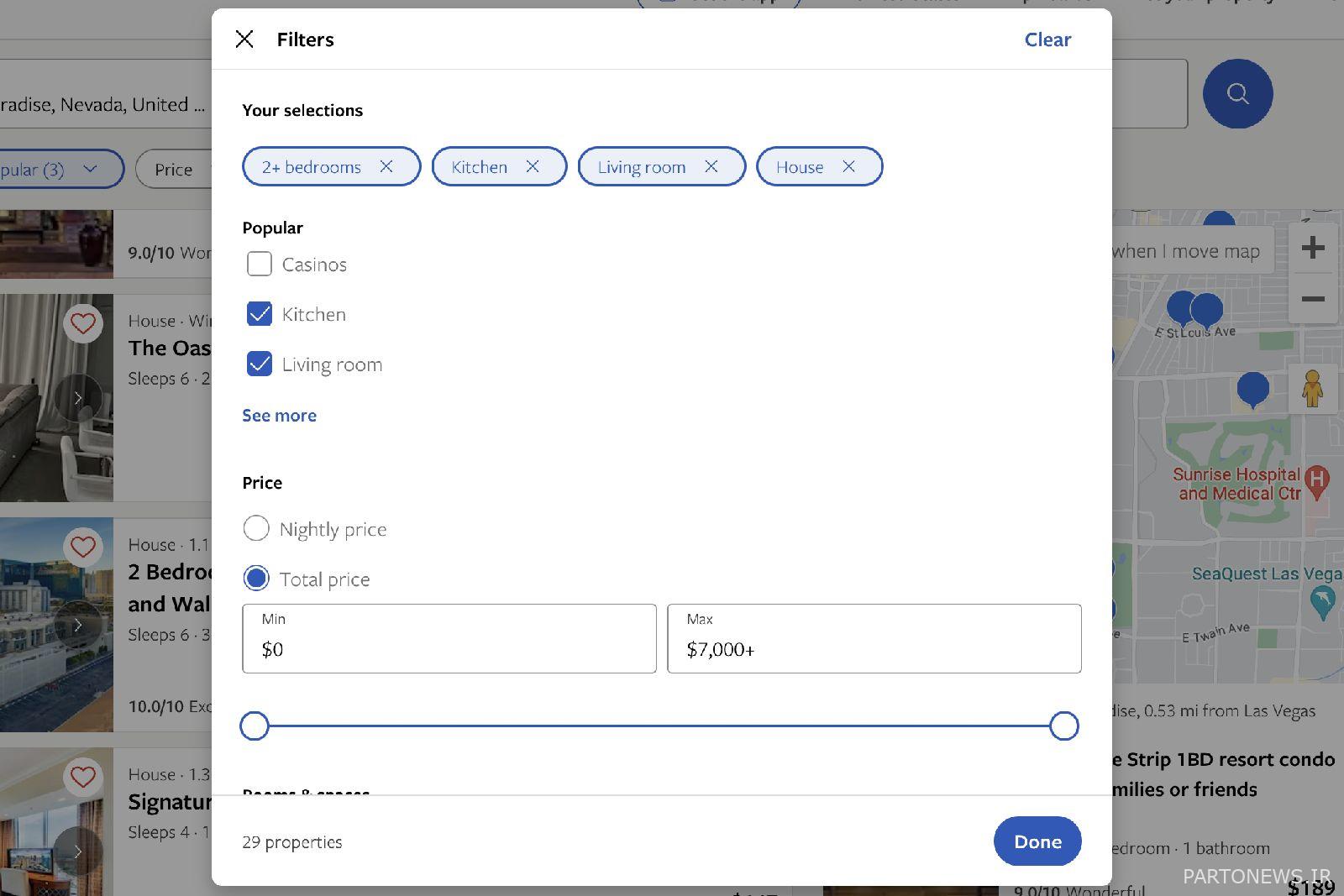Image resolution: width=1344 pixels, height=896 pixels.
Task: Remove the Kitchen selection chip
Action: [x=533, y=166]
